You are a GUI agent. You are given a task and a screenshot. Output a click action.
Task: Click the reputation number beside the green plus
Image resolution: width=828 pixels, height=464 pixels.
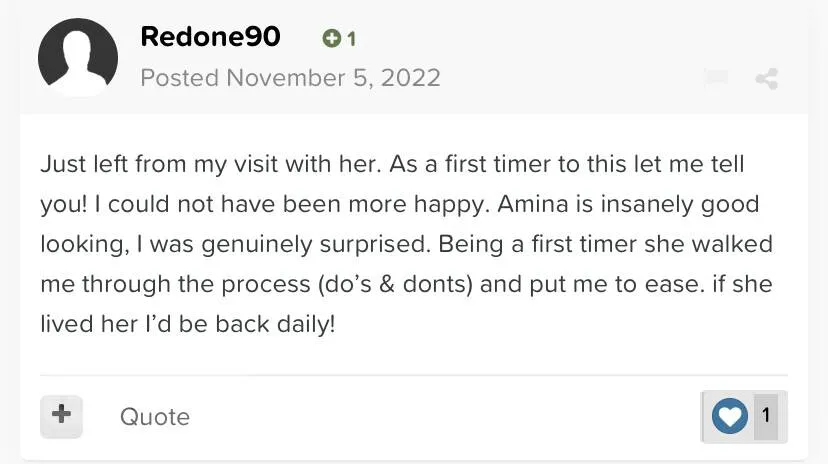coord(351,39)
